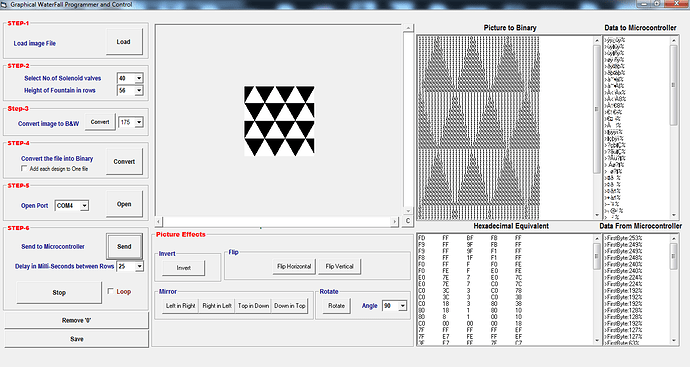690x367 pixels.
Task: Click the '>FirstByte:253%' log line
Action: tap(623, 238)
